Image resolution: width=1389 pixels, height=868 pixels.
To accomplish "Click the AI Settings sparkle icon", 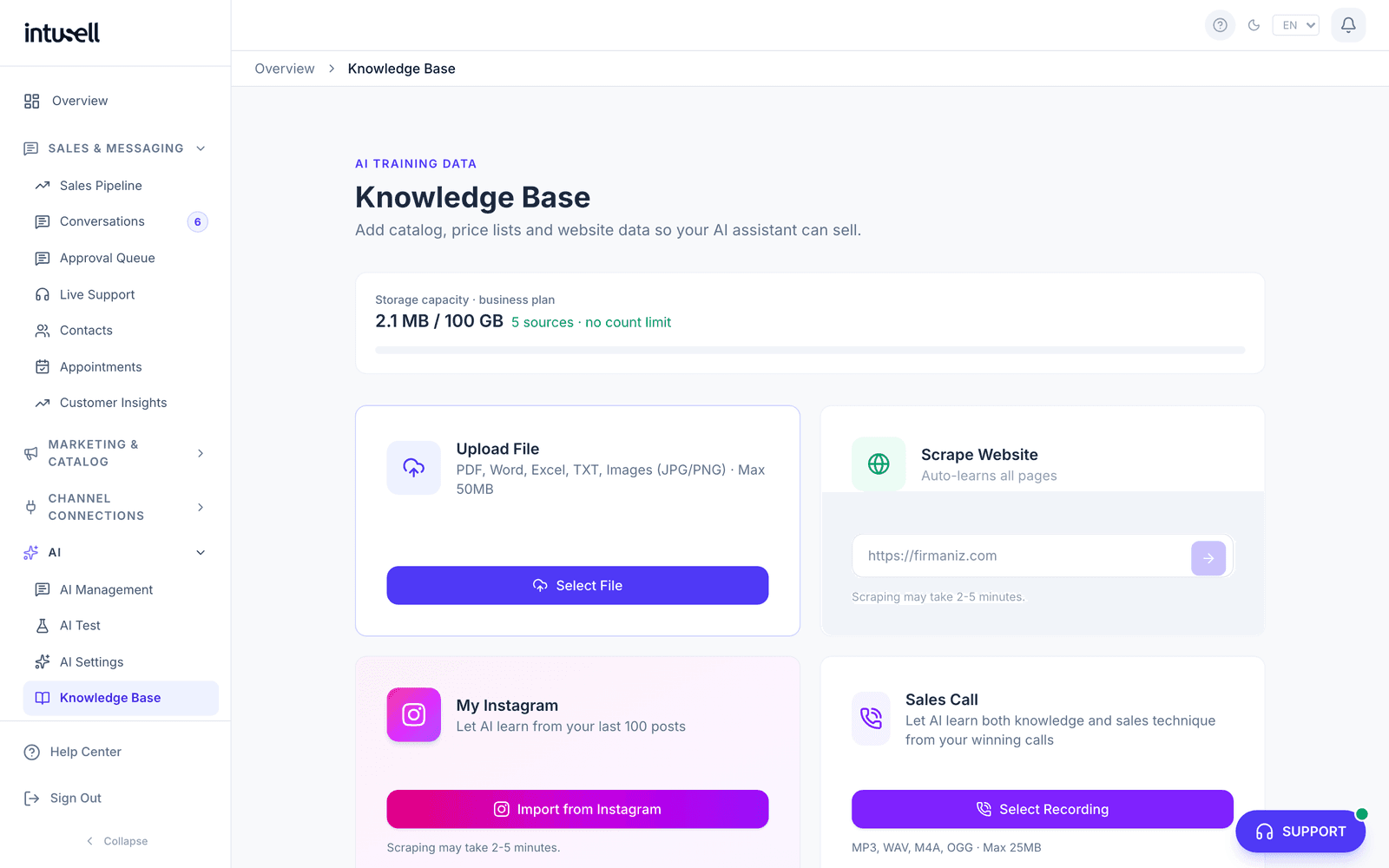I will point(43,662).
